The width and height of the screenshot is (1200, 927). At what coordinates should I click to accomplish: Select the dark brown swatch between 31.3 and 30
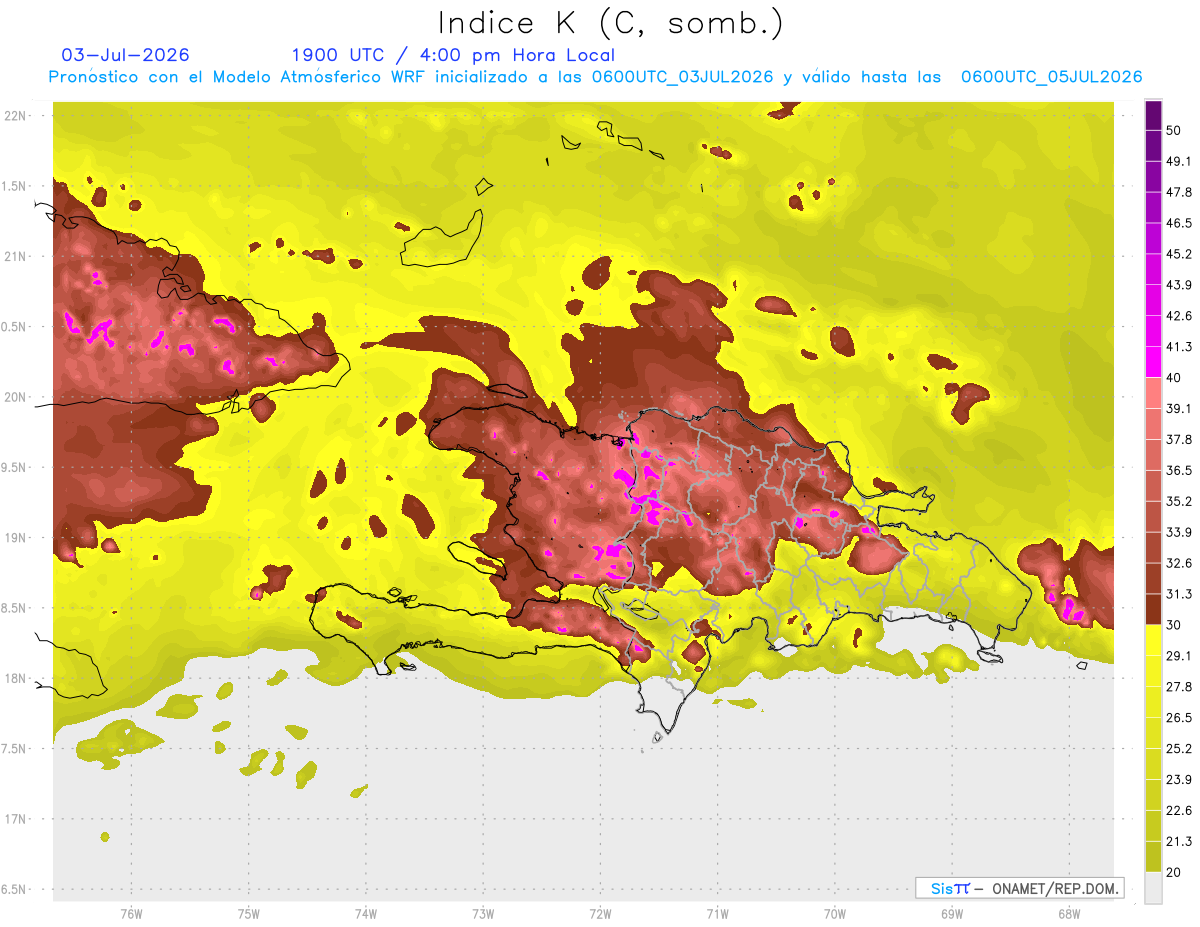(1153, 609)
